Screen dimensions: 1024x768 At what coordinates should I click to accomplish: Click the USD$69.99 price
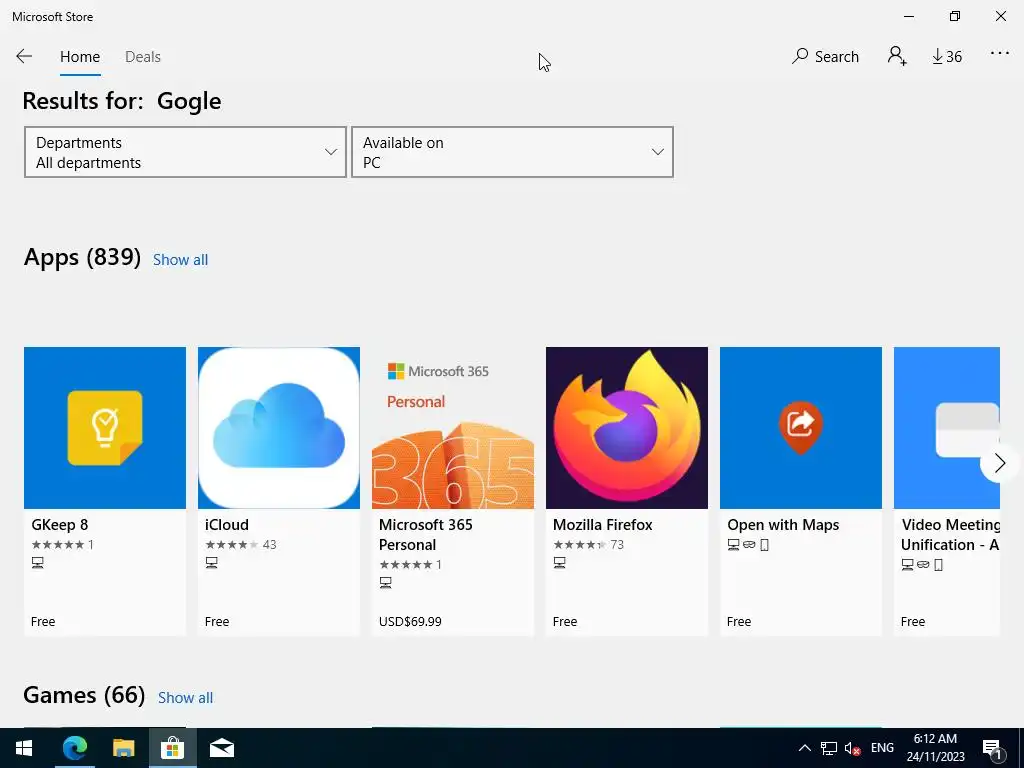[x=410, y=622]
